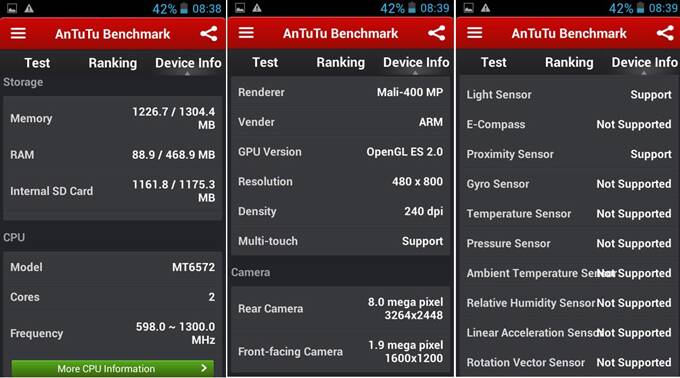The height and width of the screenshot is (378, 680).
Task: Select the Internal SD Card row
Action: 113,191
